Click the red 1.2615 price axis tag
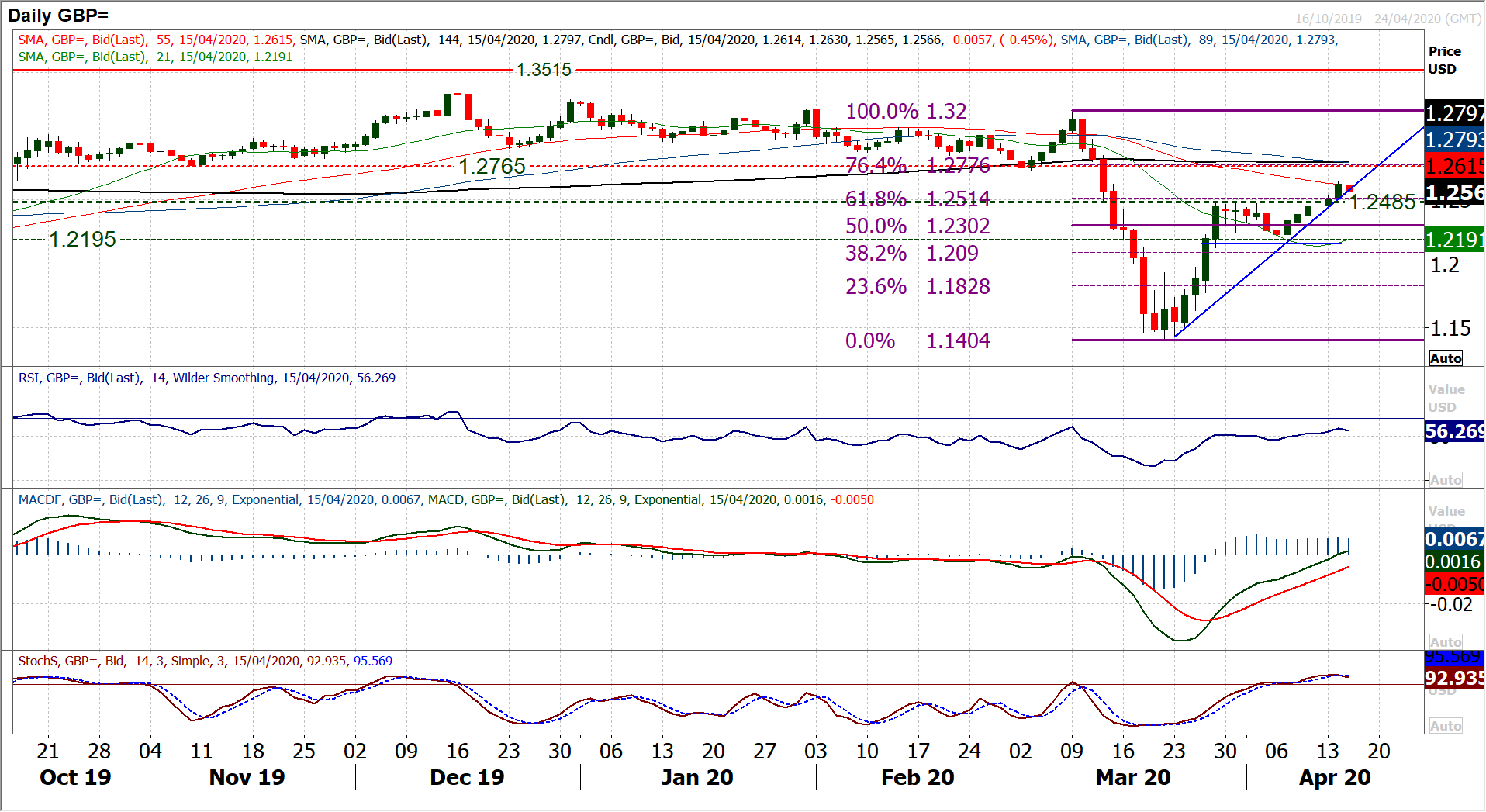The image size is (1486, 812). 1454,166
